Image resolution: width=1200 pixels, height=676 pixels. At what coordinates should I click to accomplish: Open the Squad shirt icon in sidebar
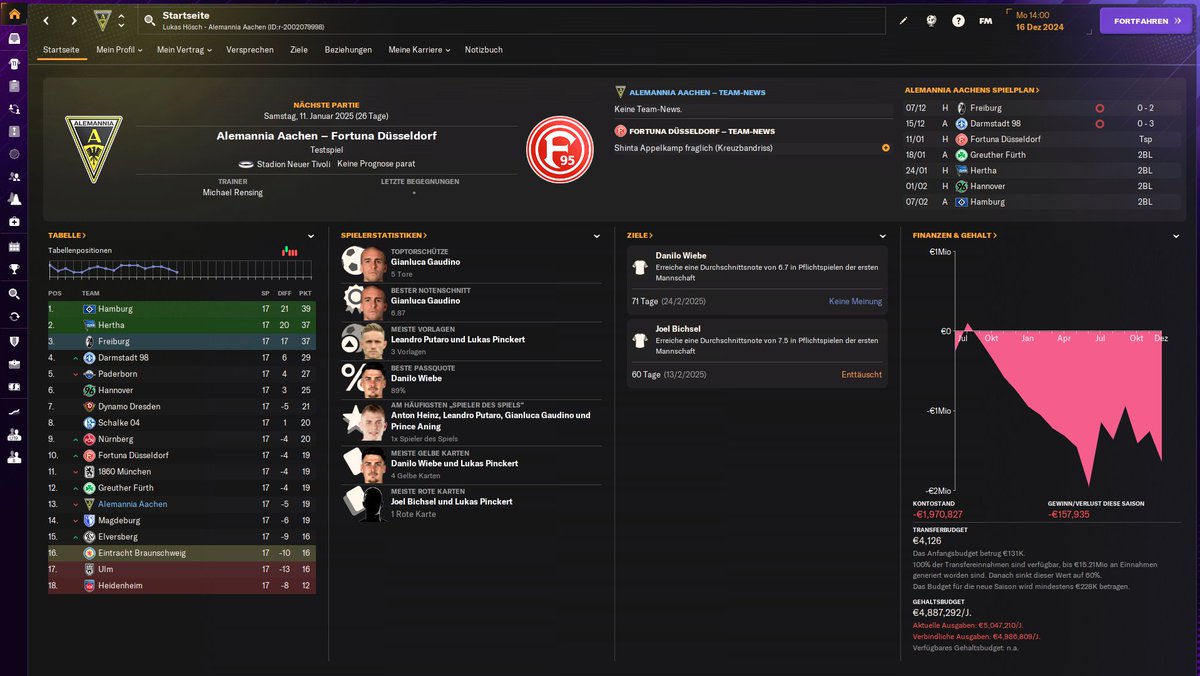[x=14, y=62]
